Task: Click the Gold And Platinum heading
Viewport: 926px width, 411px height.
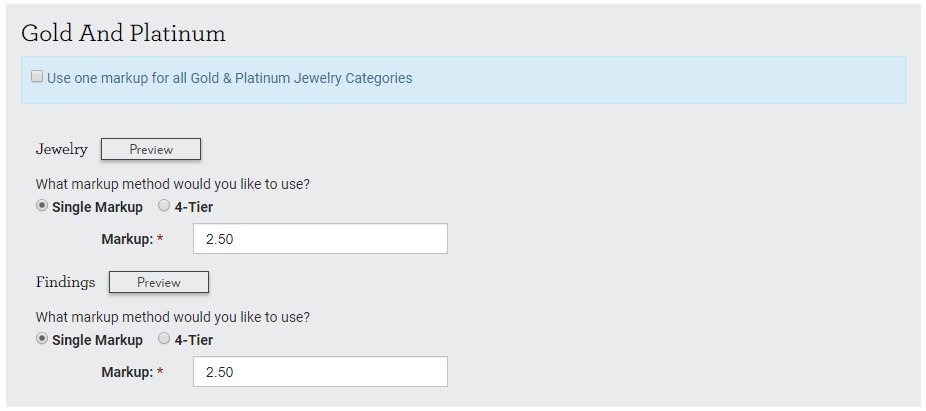Action: (123, 34)
